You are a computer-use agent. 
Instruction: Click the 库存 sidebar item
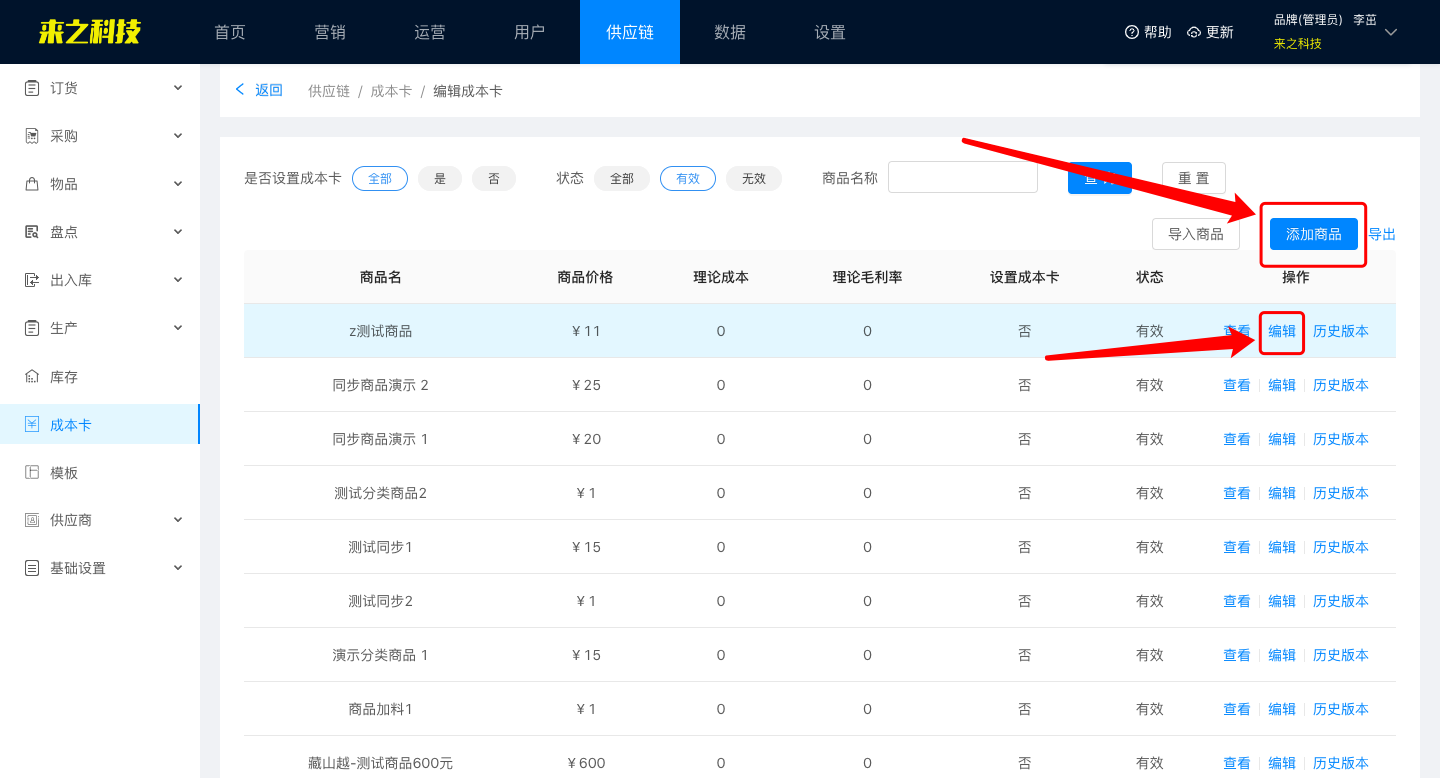100,377
